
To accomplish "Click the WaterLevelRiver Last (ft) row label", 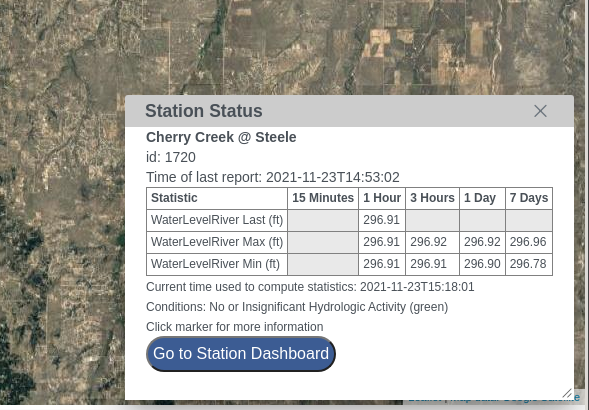I will click(217, 220).
